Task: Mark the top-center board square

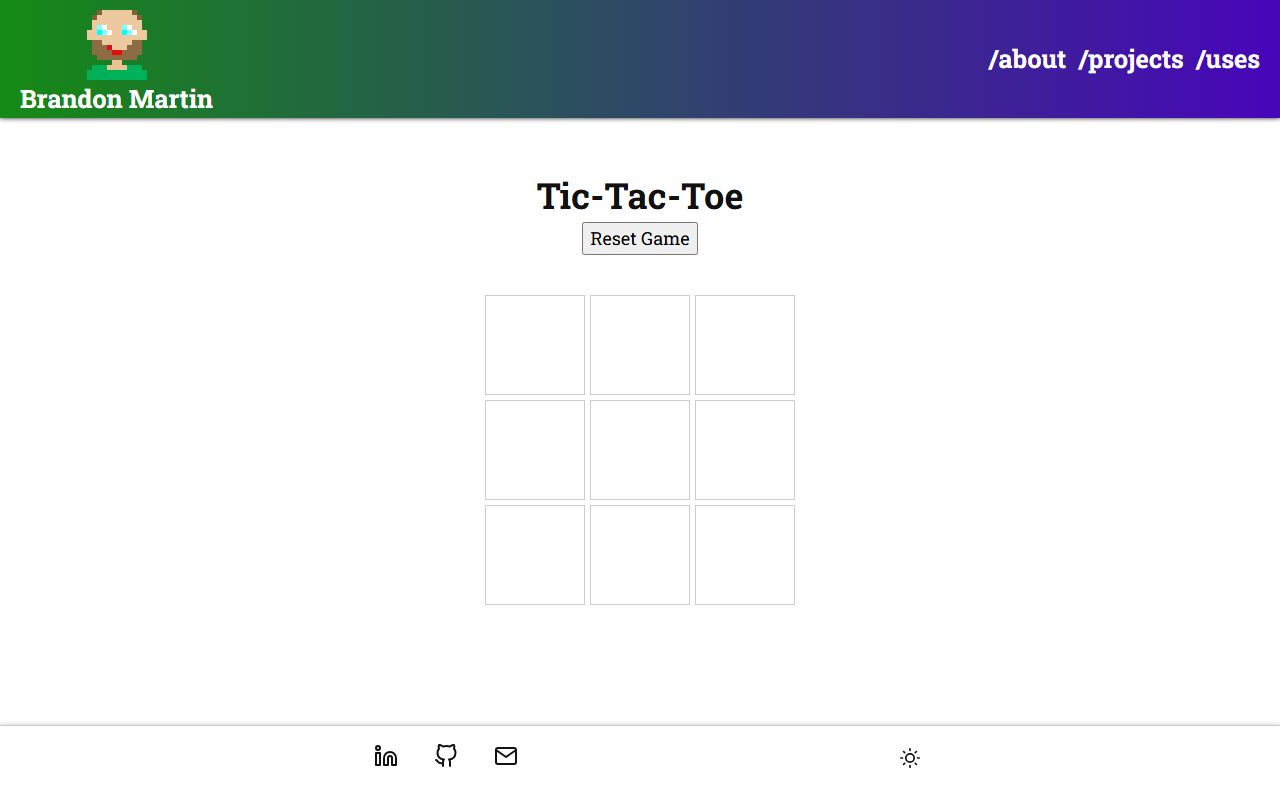Action: click(x=640, y=345)
